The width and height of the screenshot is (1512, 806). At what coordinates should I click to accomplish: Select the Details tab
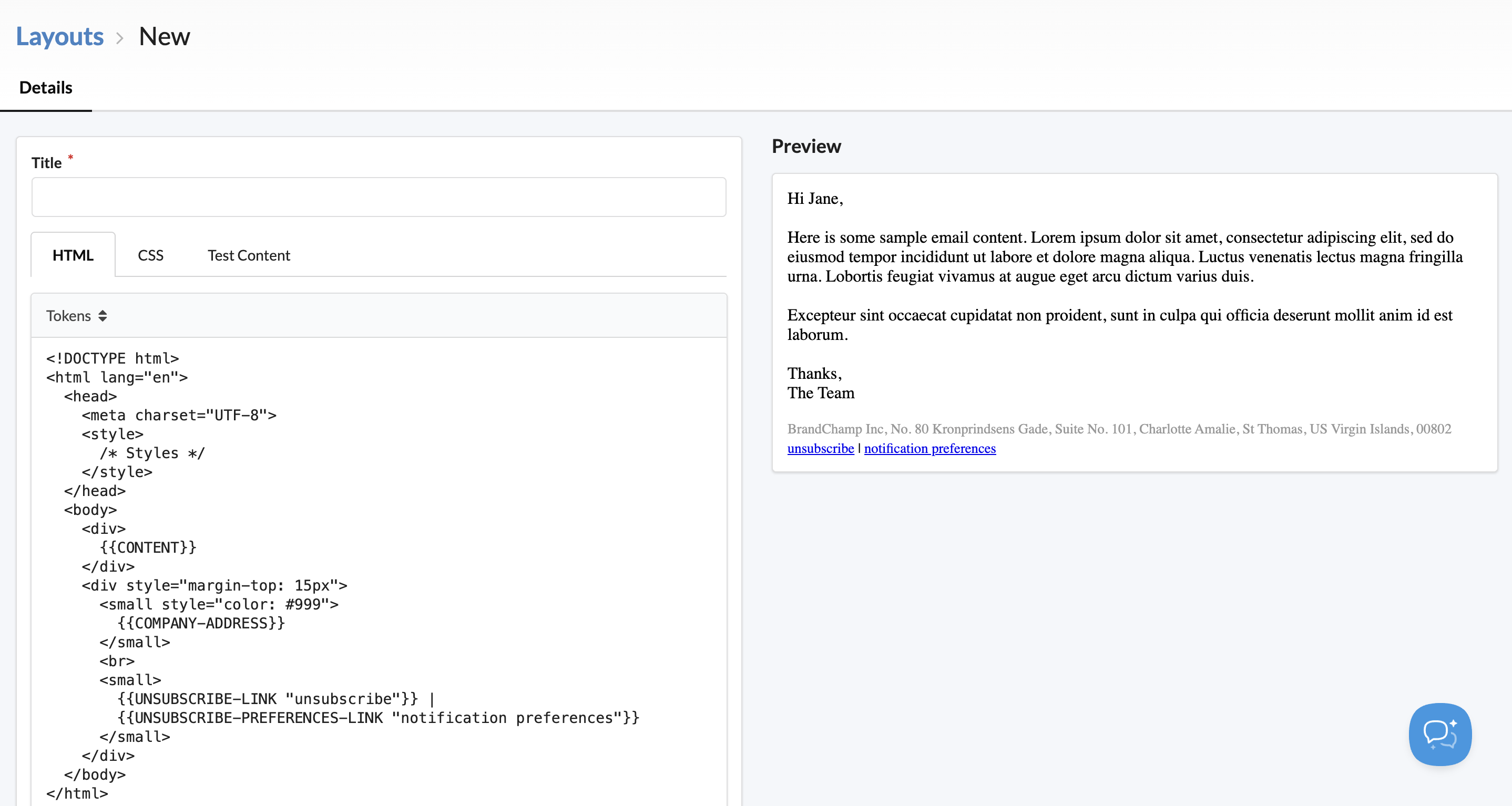click(x=46, y=88)
